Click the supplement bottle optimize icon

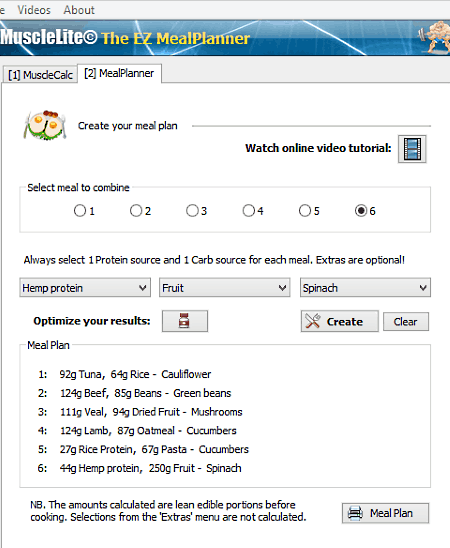[x=184, y=321]
